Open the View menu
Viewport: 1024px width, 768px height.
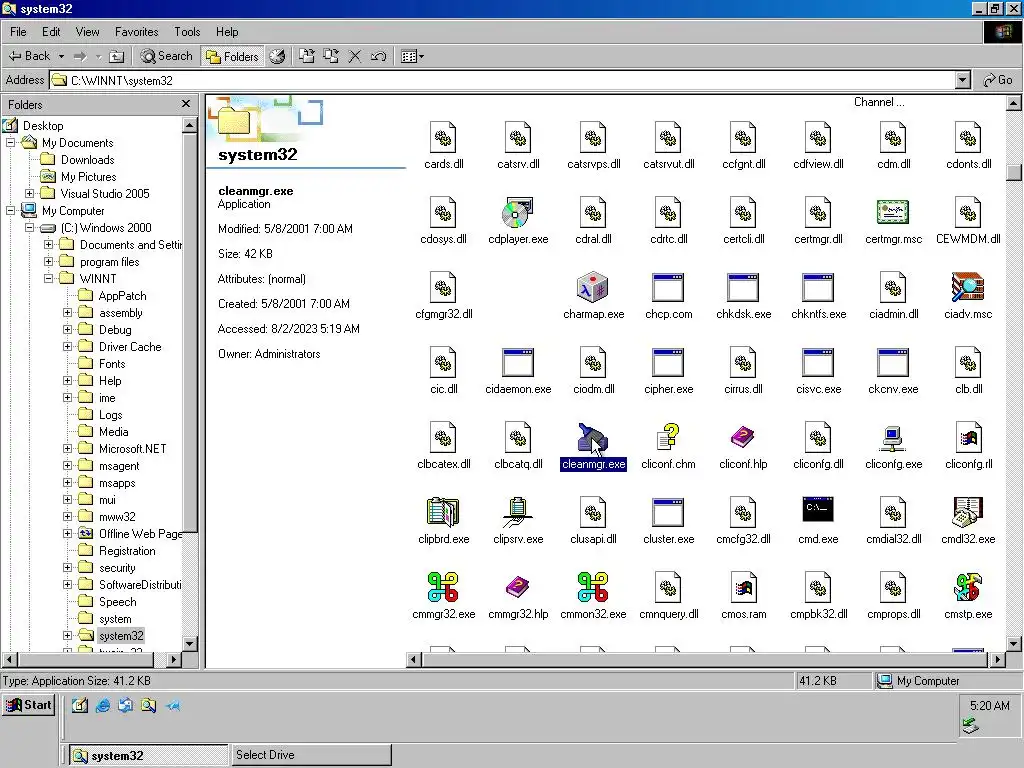tap(87, 31)
